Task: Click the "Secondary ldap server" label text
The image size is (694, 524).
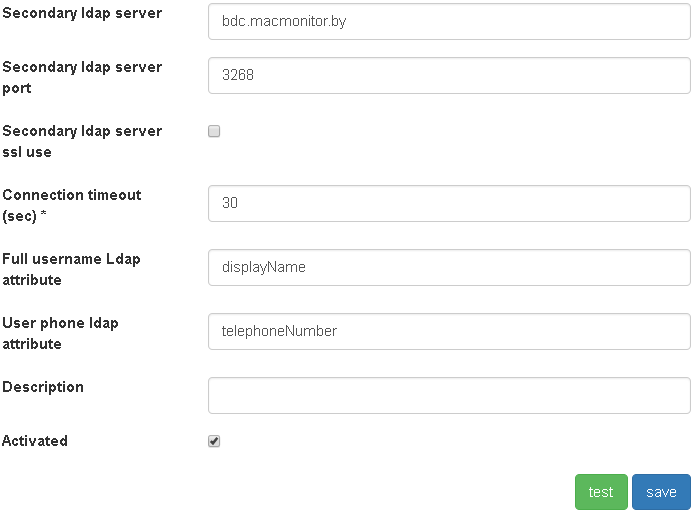Action: tap(82, 14)
